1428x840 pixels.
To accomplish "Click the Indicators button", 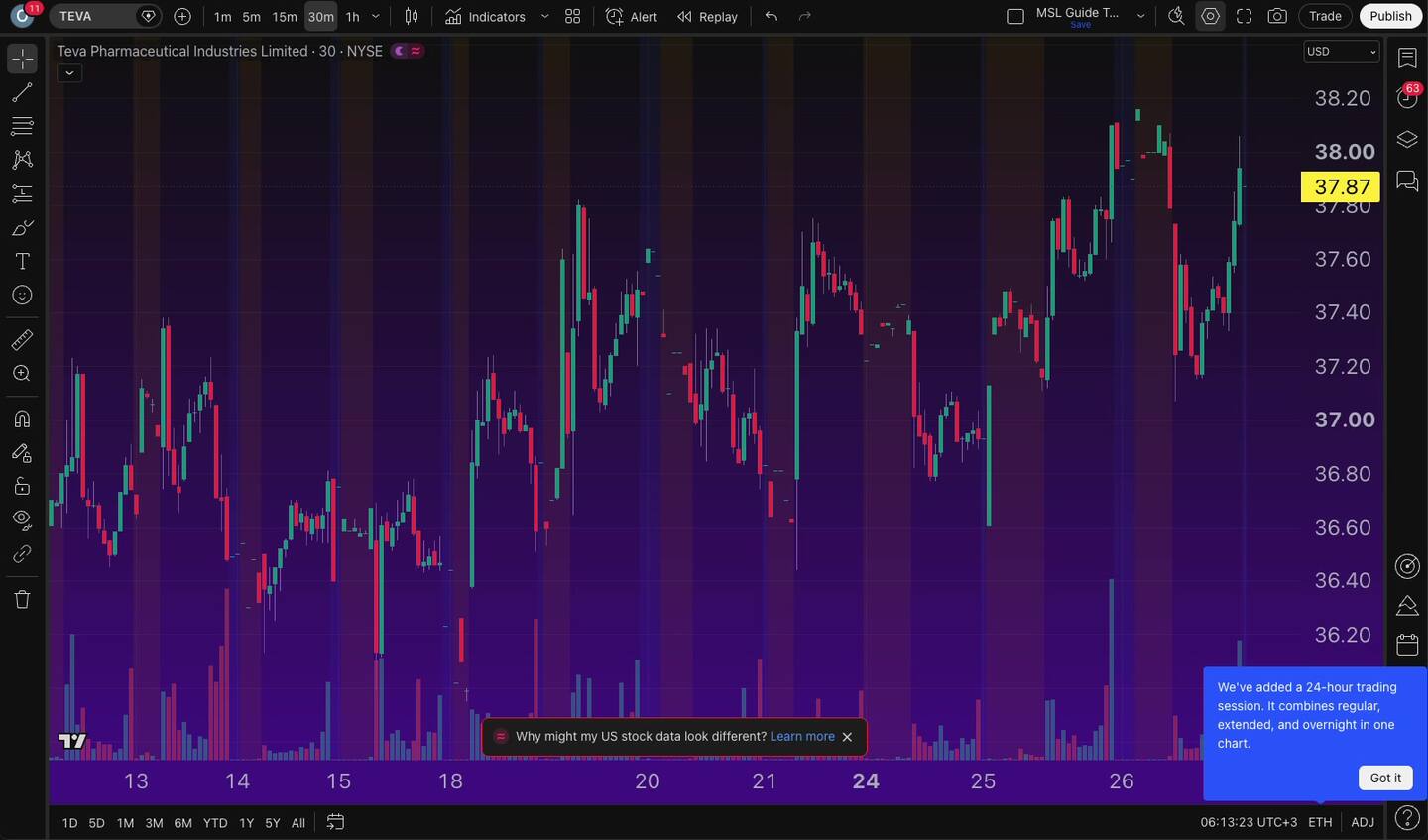I will [485, 16].
